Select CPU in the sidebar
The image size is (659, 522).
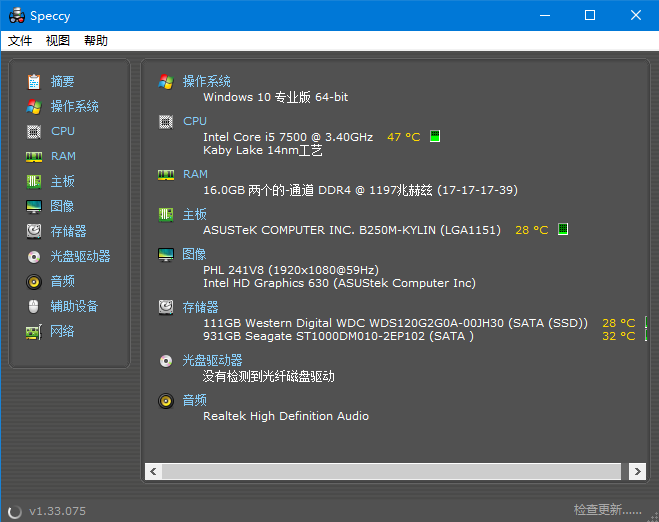coord(63,132)
